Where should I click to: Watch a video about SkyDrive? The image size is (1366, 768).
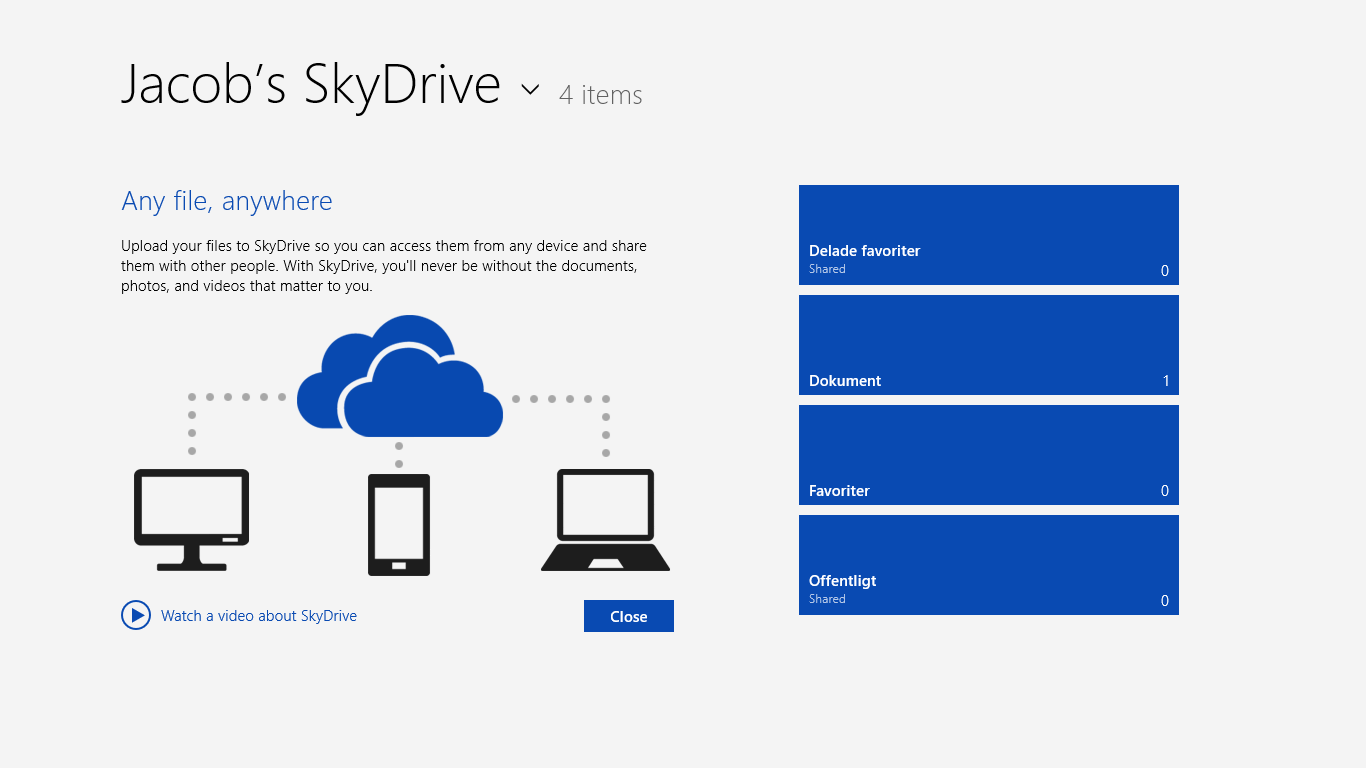[x=258, y=615]
